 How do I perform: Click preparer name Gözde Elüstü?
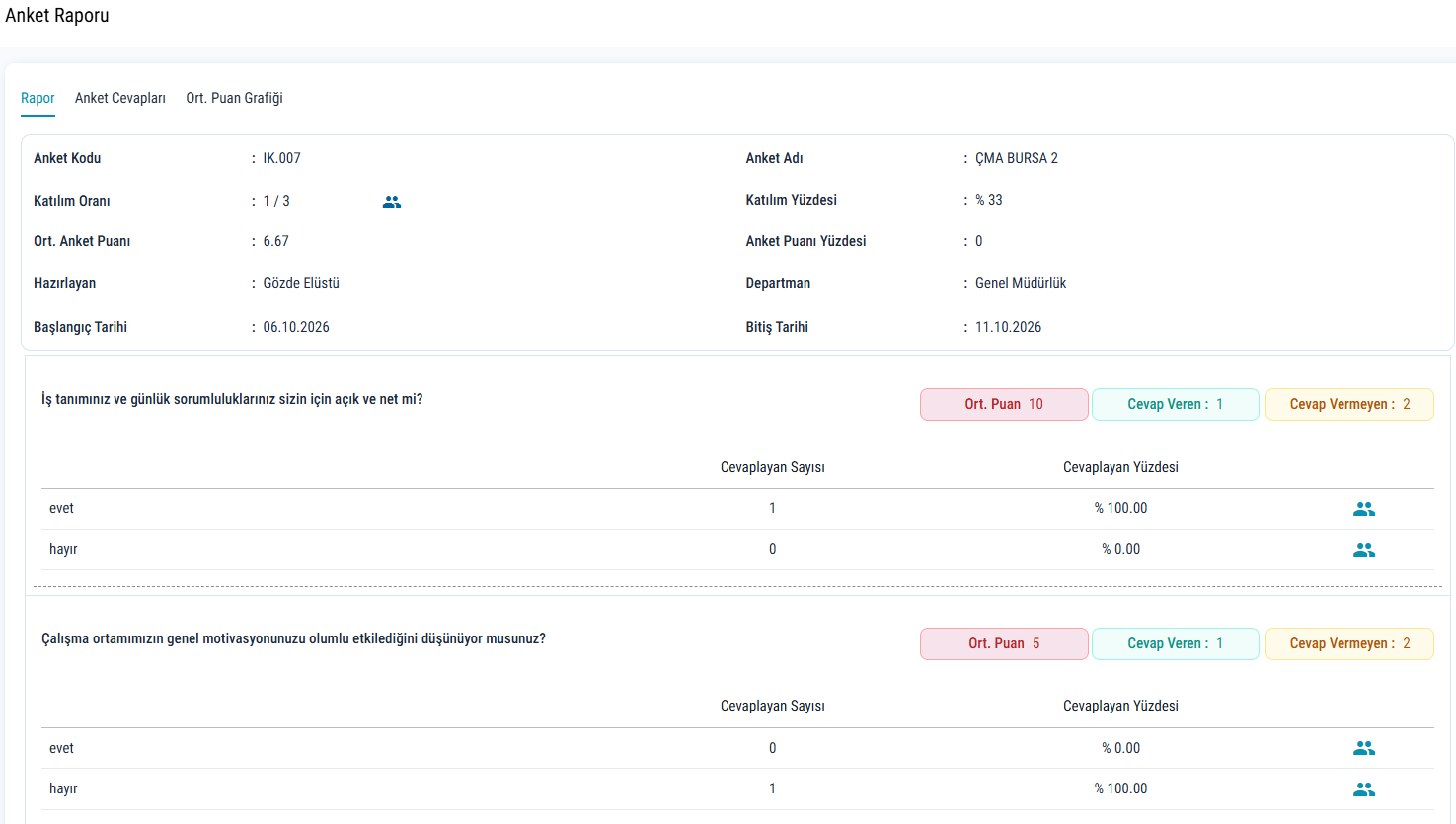click(301, 283)
